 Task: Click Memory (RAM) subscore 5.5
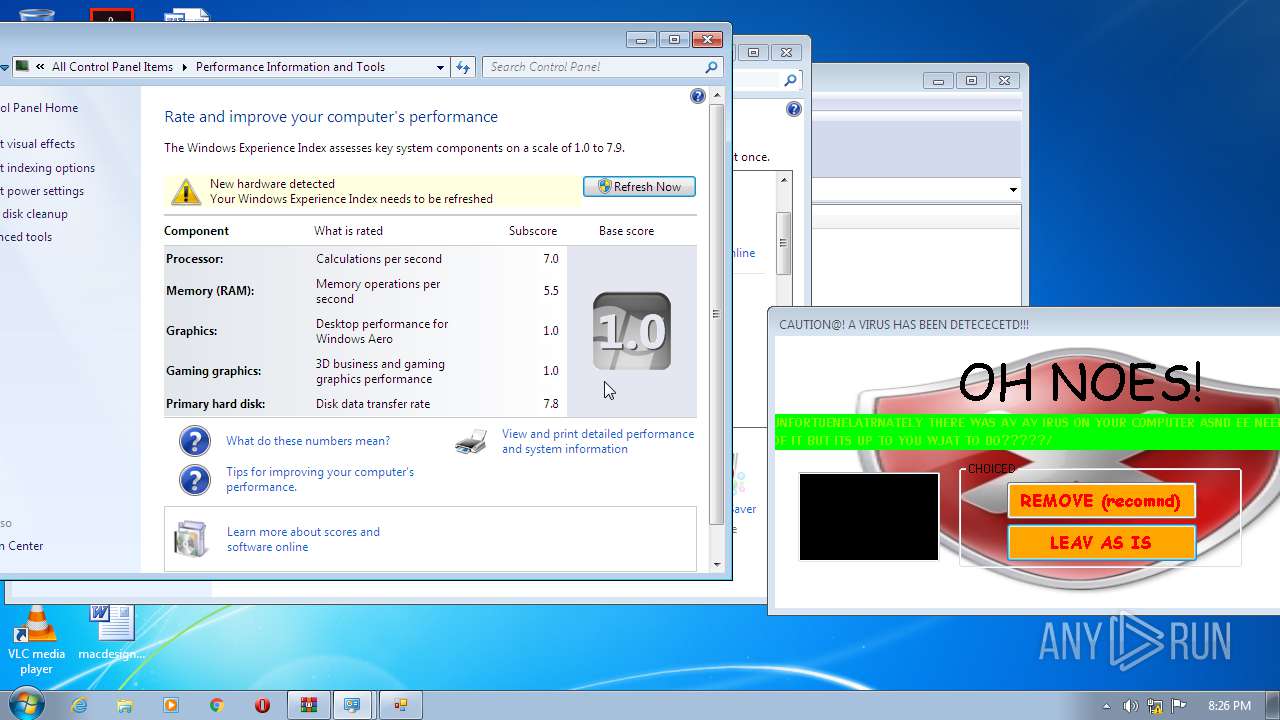click(x=550, y=291)
